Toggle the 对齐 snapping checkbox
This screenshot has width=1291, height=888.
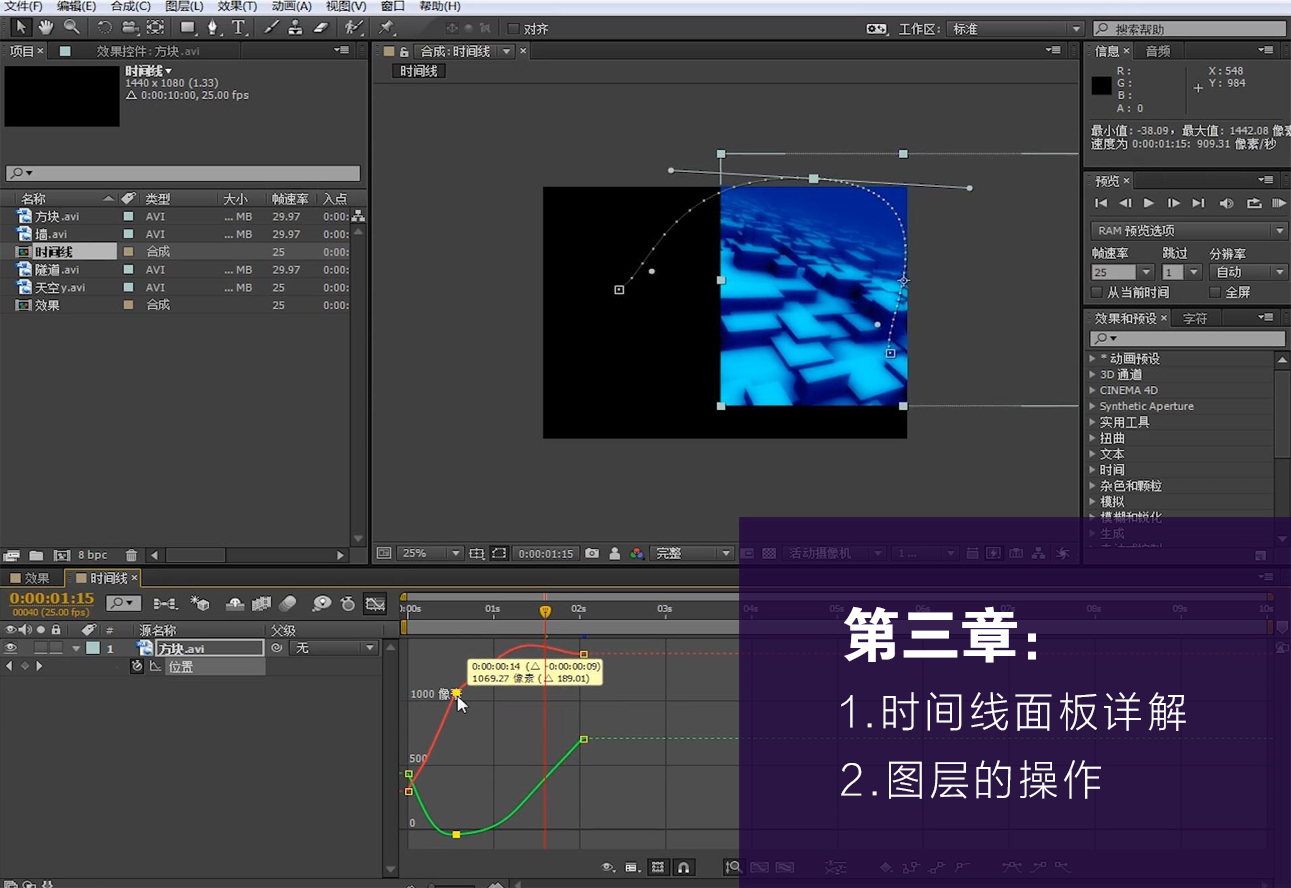click(514, 29)
